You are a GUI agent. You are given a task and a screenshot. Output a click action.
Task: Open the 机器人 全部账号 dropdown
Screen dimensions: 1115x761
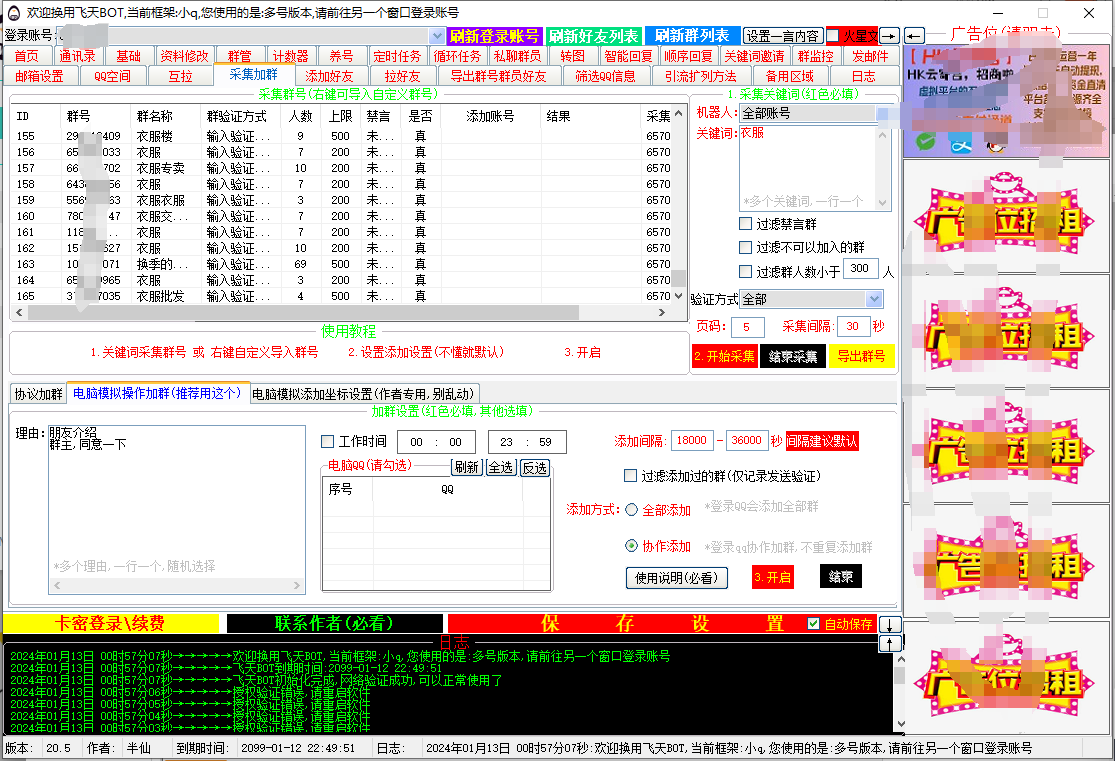click(882, 113)
